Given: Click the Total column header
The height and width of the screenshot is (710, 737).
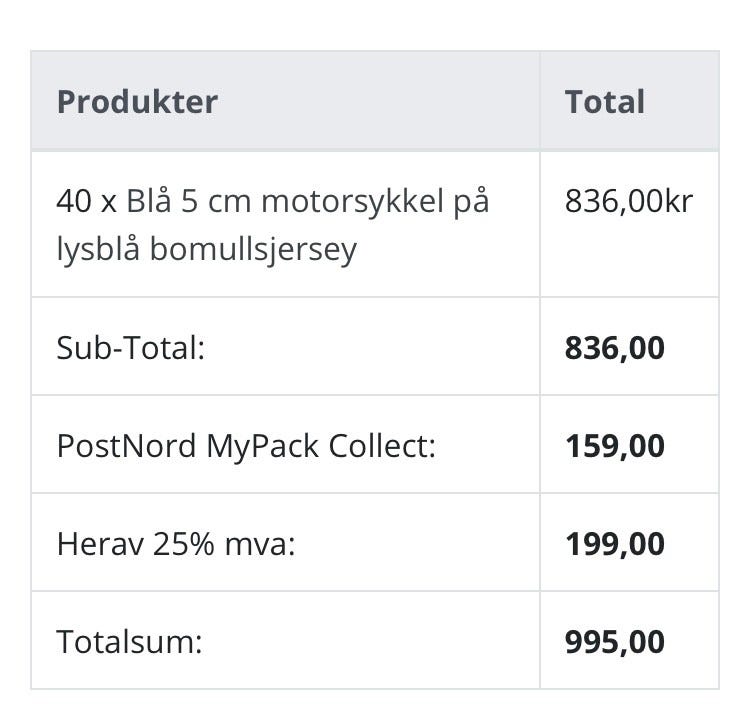Looking at the screenshot, I should pyautogui.click(x=604, y=102).
